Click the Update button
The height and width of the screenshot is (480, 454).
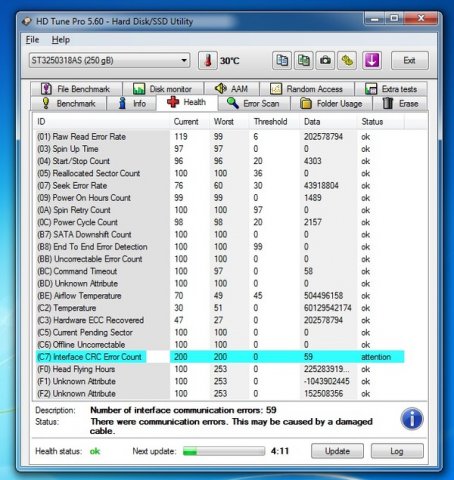(337, 451)
